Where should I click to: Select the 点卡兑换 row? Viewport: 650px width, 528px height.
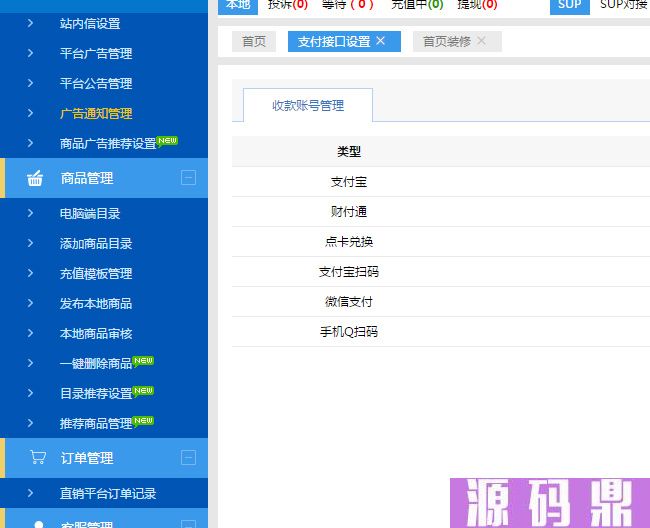[x=441, y=242]
